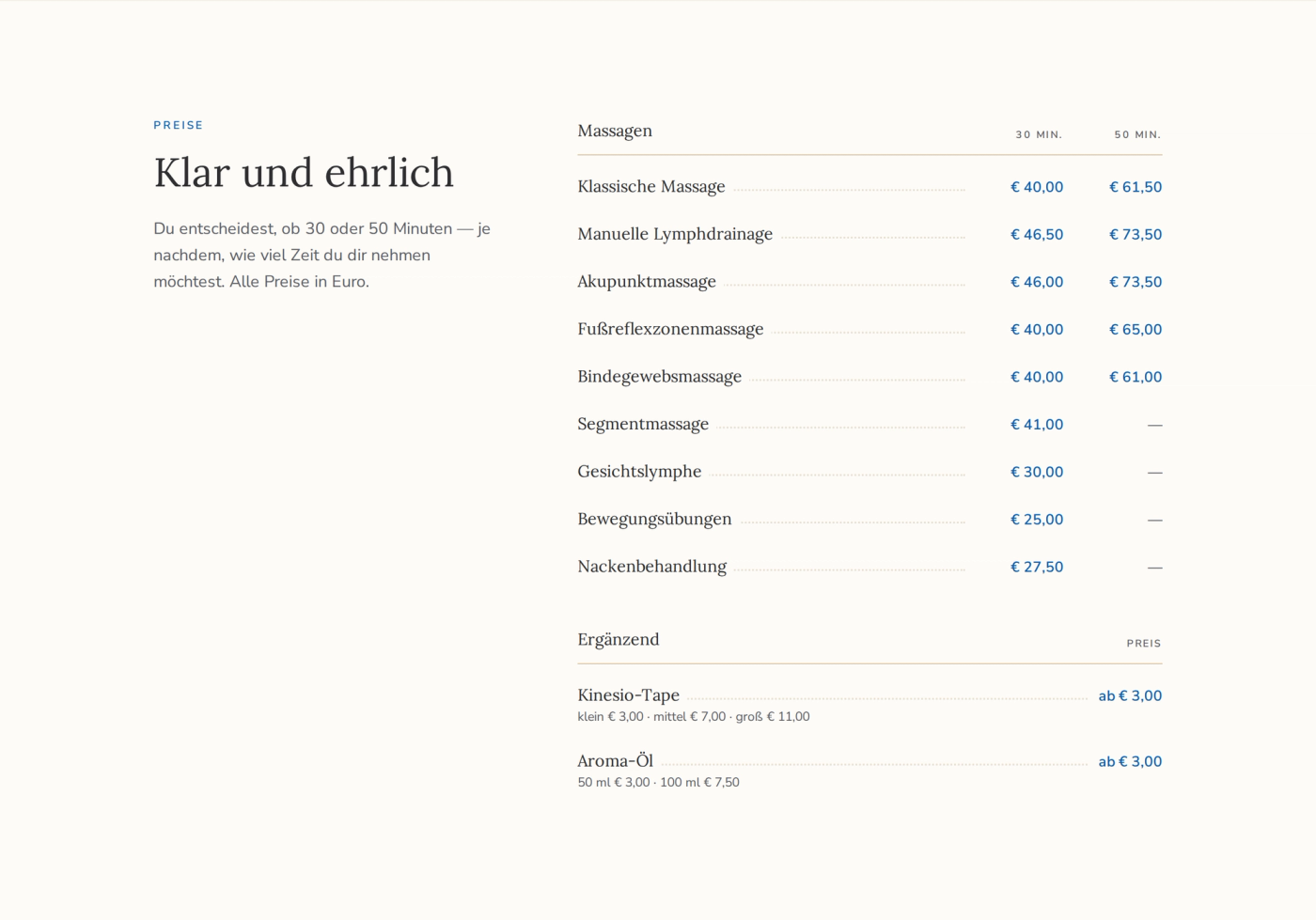Click the € 25,00 Bewegungsübungen price

[x=1037, y=520]
